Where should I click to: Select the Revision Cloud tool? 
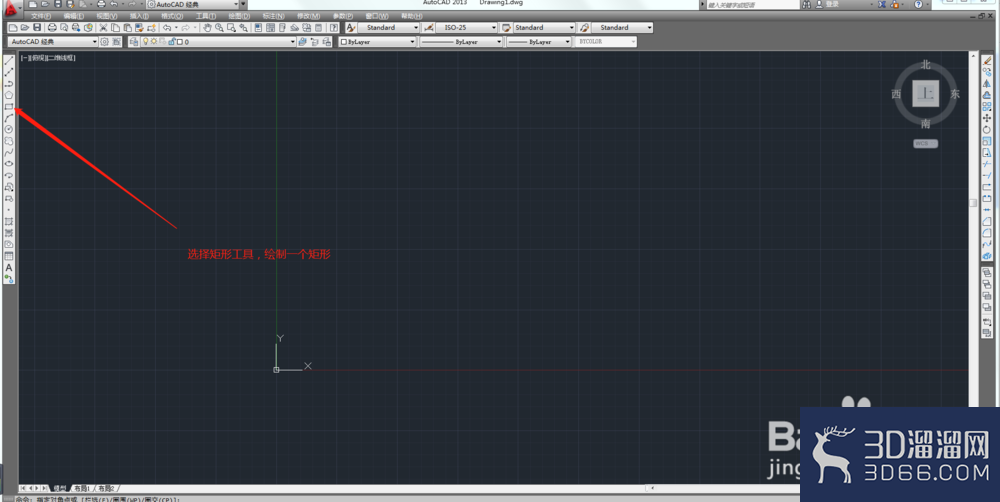[9, 141]
